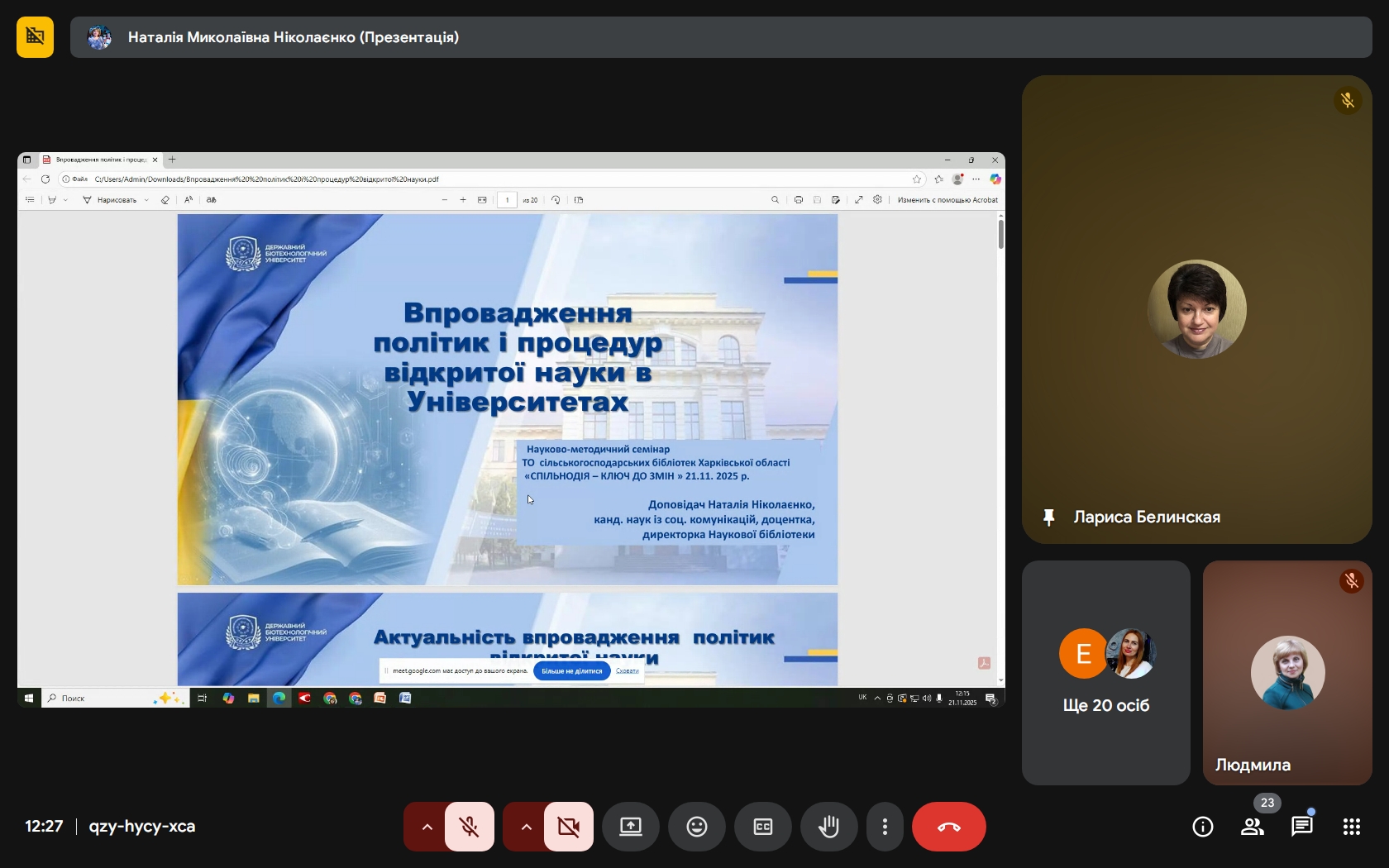The image size is (1389, 868).
Task: Turn on your camera
Action: tap(569, 827)
